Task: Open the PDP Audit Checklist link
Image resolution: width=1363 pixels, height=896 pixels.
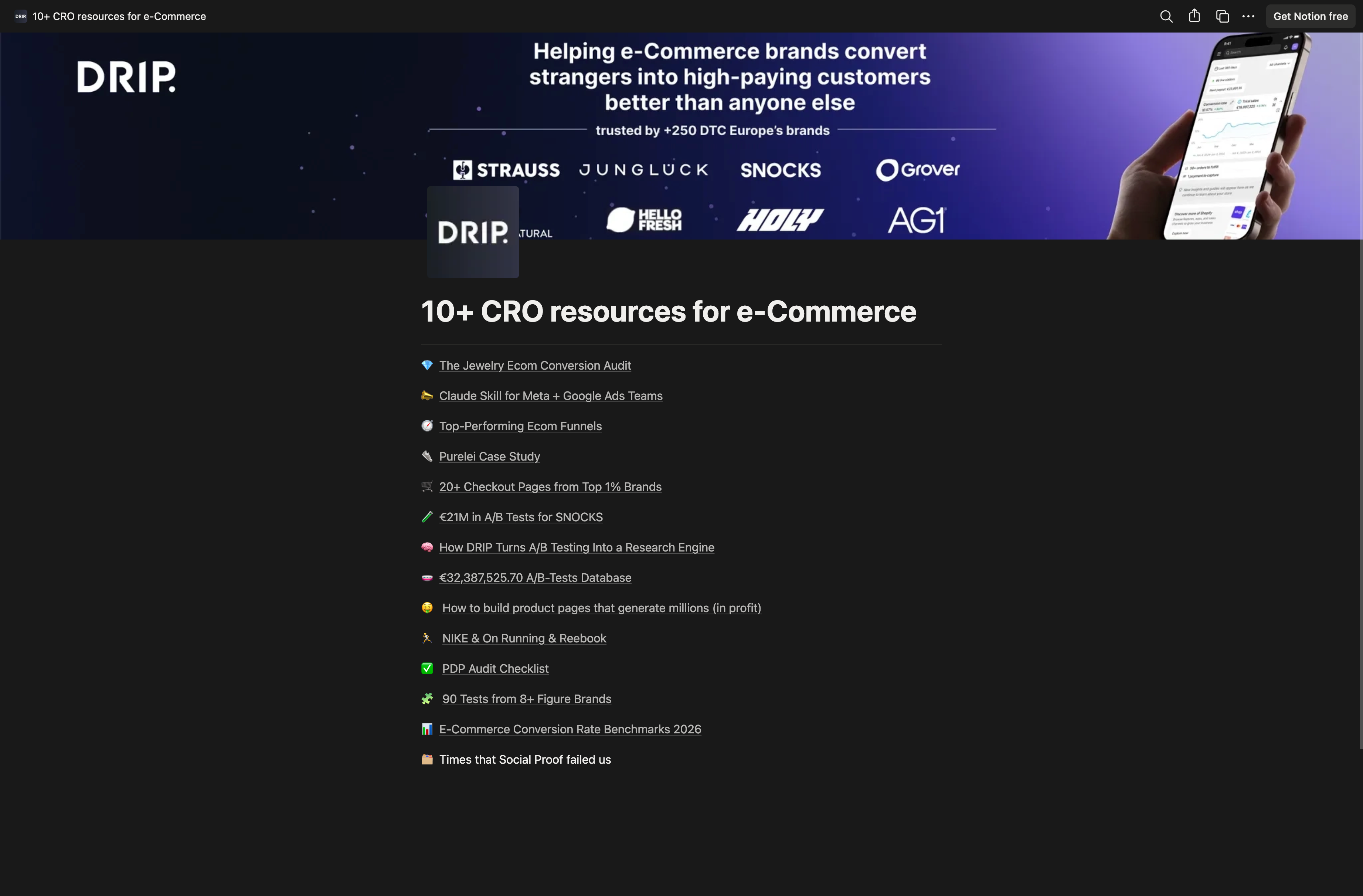Action: [495, 669]
